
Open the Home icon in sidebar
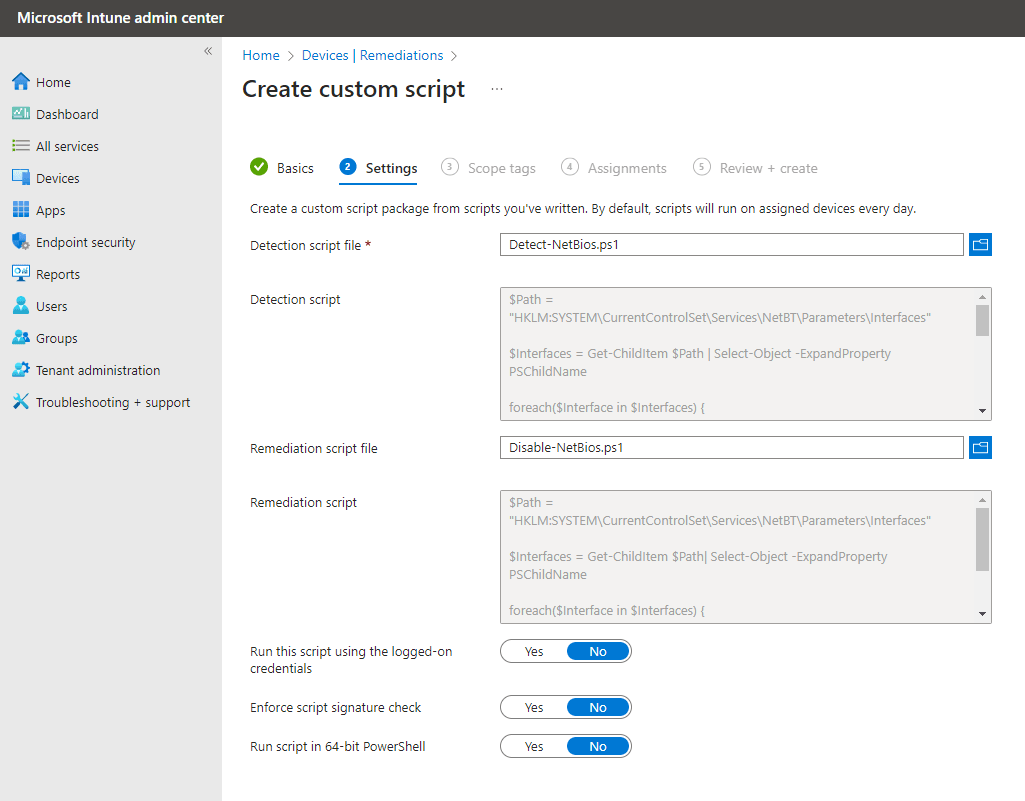click(21, 82)
